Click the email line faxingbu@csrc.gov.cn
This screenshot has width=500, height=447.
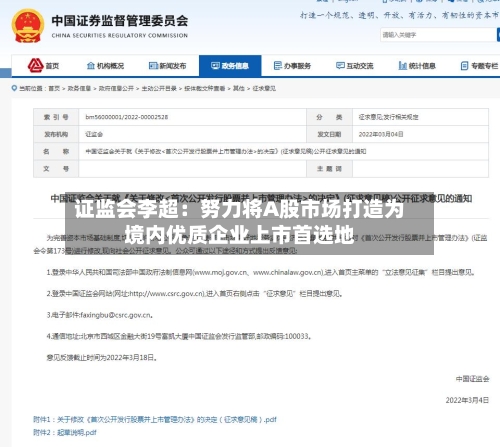click(100, 315)
